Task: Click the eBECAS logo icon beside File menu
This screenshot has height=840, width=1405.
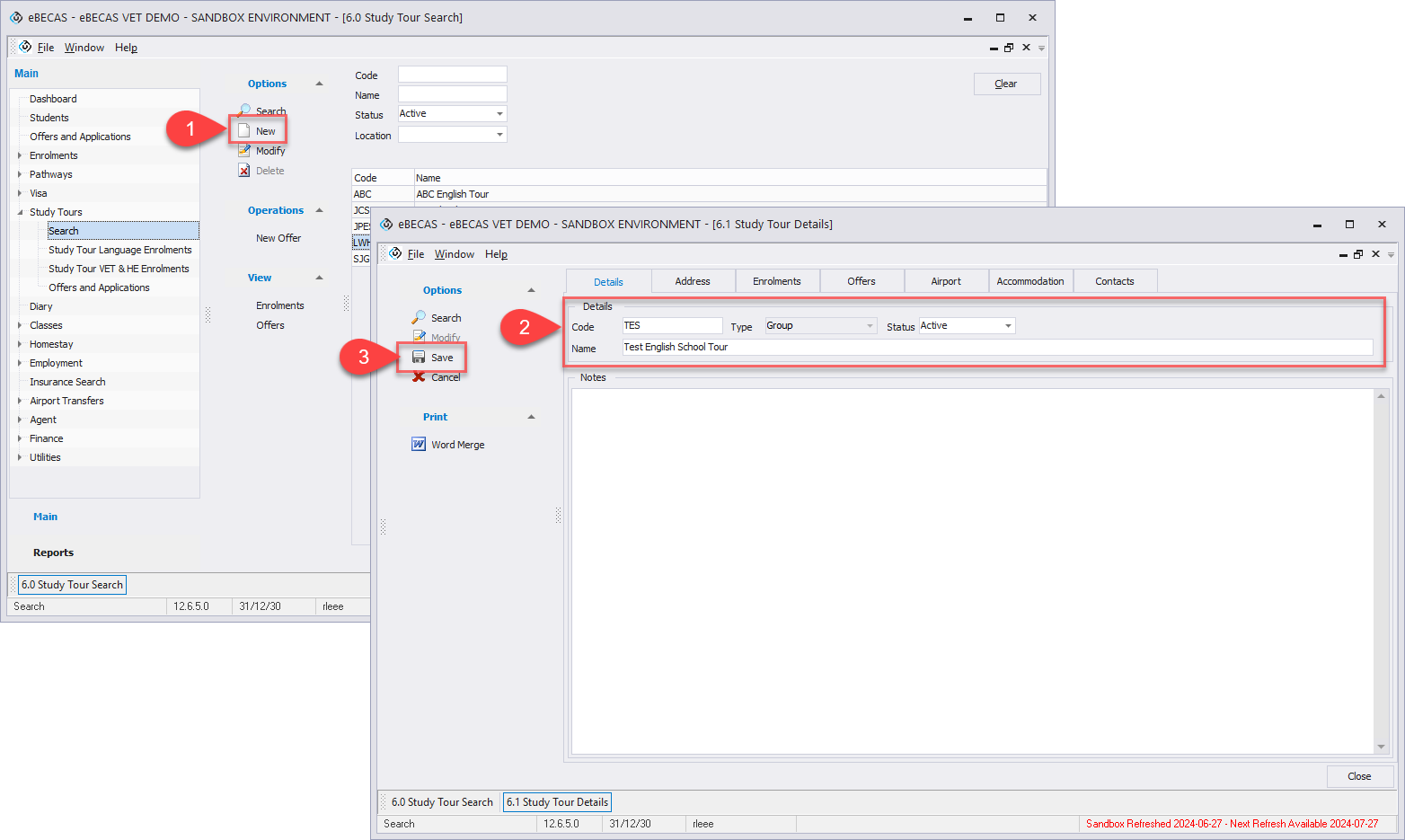Action: 395,254
